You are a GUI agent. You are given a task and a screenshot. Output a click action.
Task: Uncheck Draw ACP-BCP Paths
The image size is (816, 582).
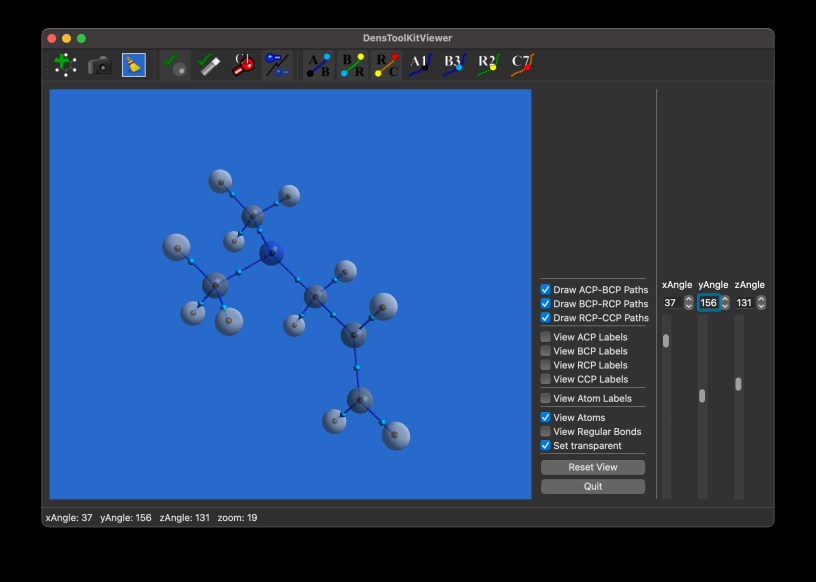point(546,290)
